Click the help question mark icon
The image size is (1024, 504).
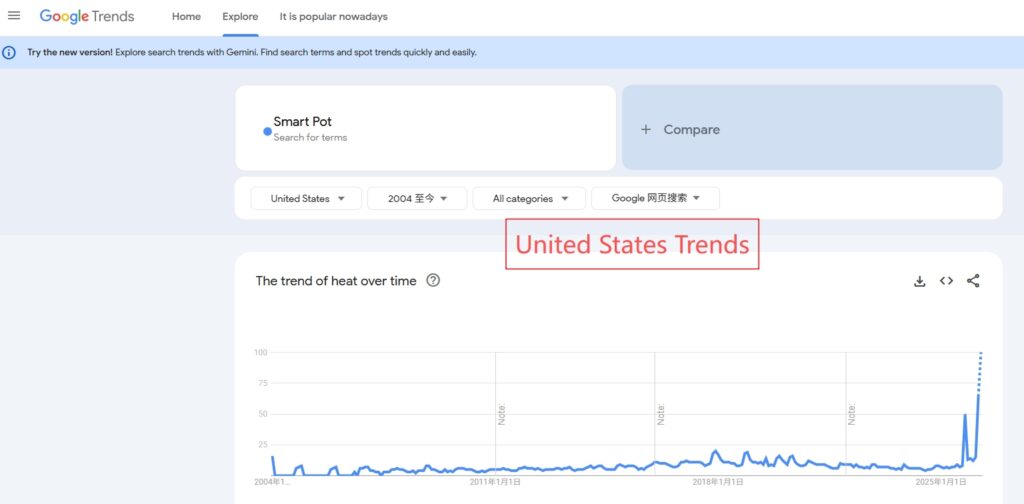coord(433,281)
